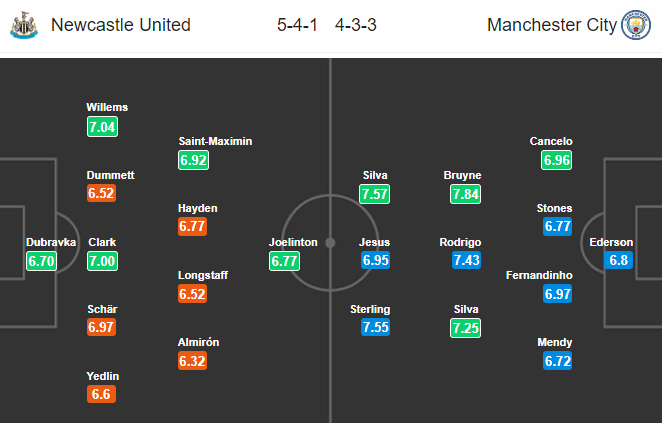
Task: Click the Manchester City club crest
Action: [x=636, y=25]
